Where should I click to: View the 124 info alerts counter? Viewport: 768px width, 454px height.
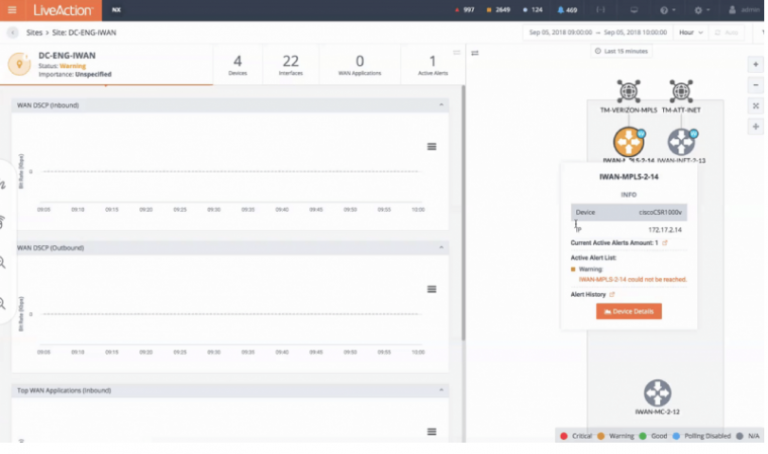[532, 10]
